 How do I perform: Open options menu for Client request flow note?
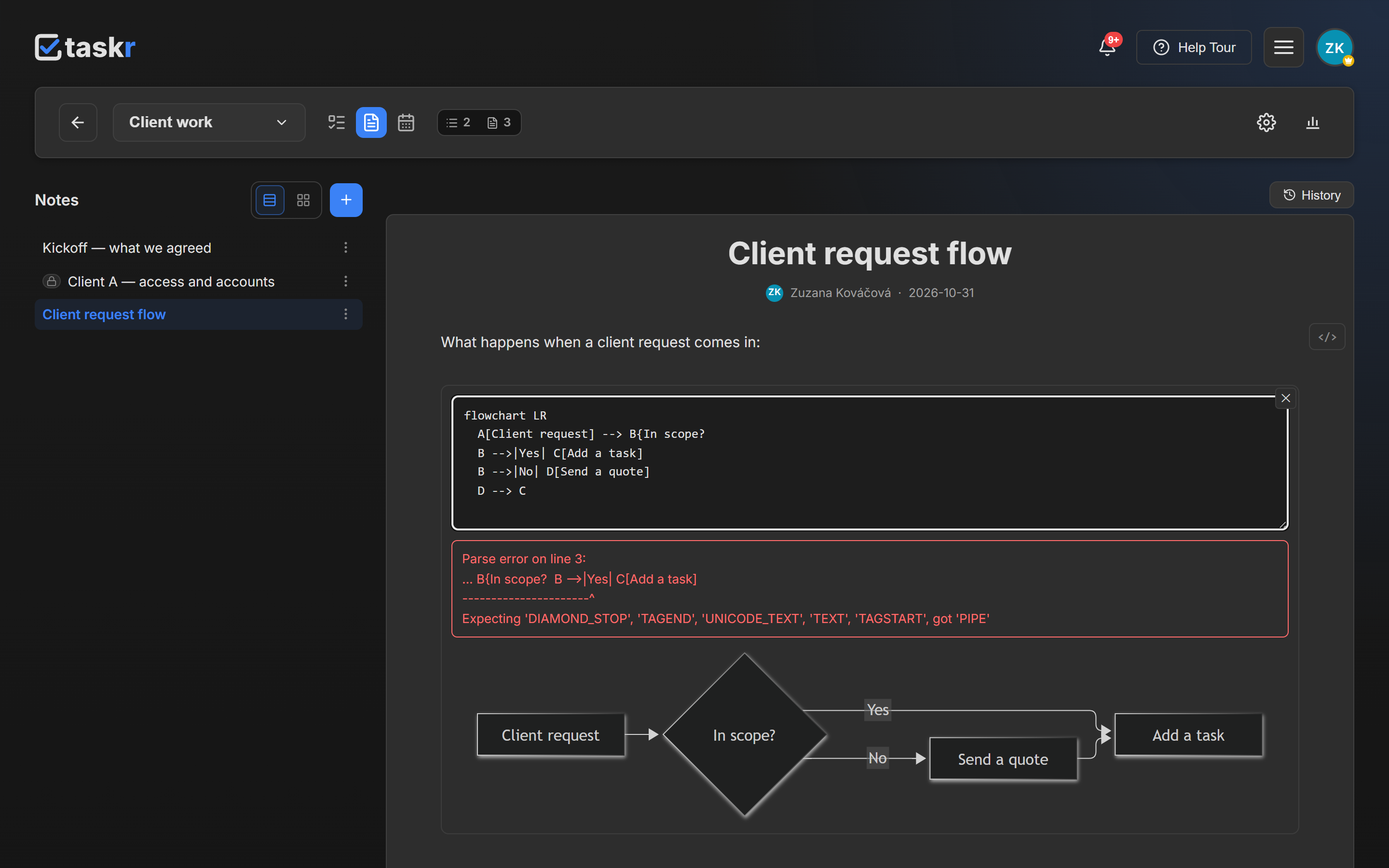(345, 314)
